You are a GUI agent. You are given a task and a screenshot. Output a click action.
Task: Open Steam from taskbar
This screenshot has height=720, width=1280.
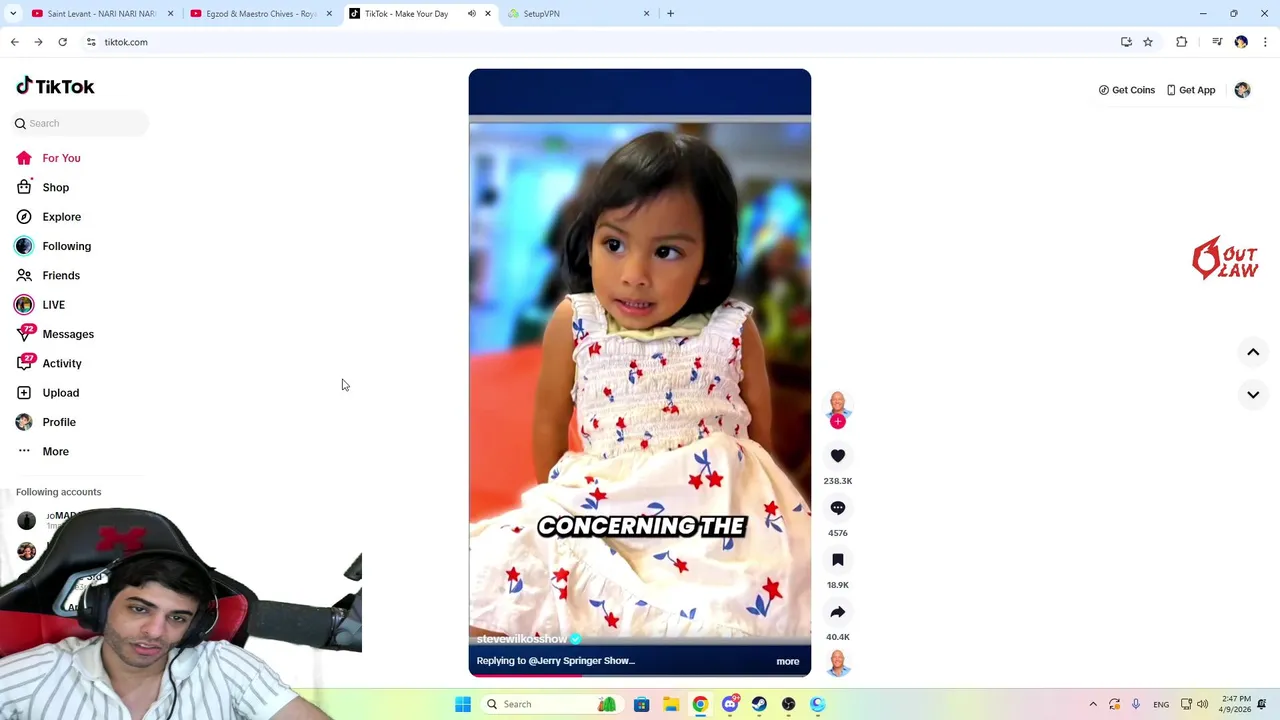759,704
